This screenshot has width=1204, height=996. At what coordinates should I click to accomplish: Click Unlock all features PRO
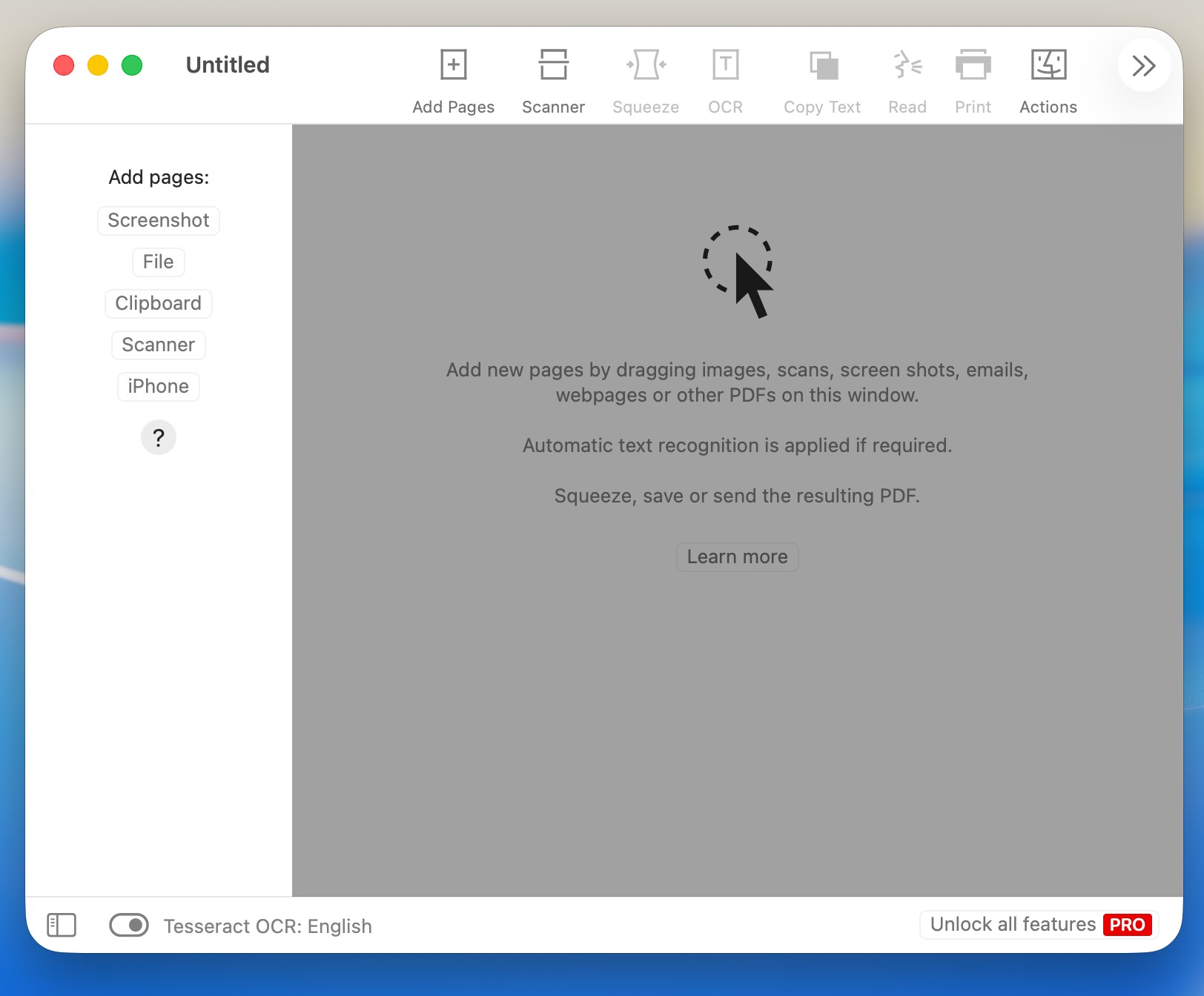(x=1039, y=925)
